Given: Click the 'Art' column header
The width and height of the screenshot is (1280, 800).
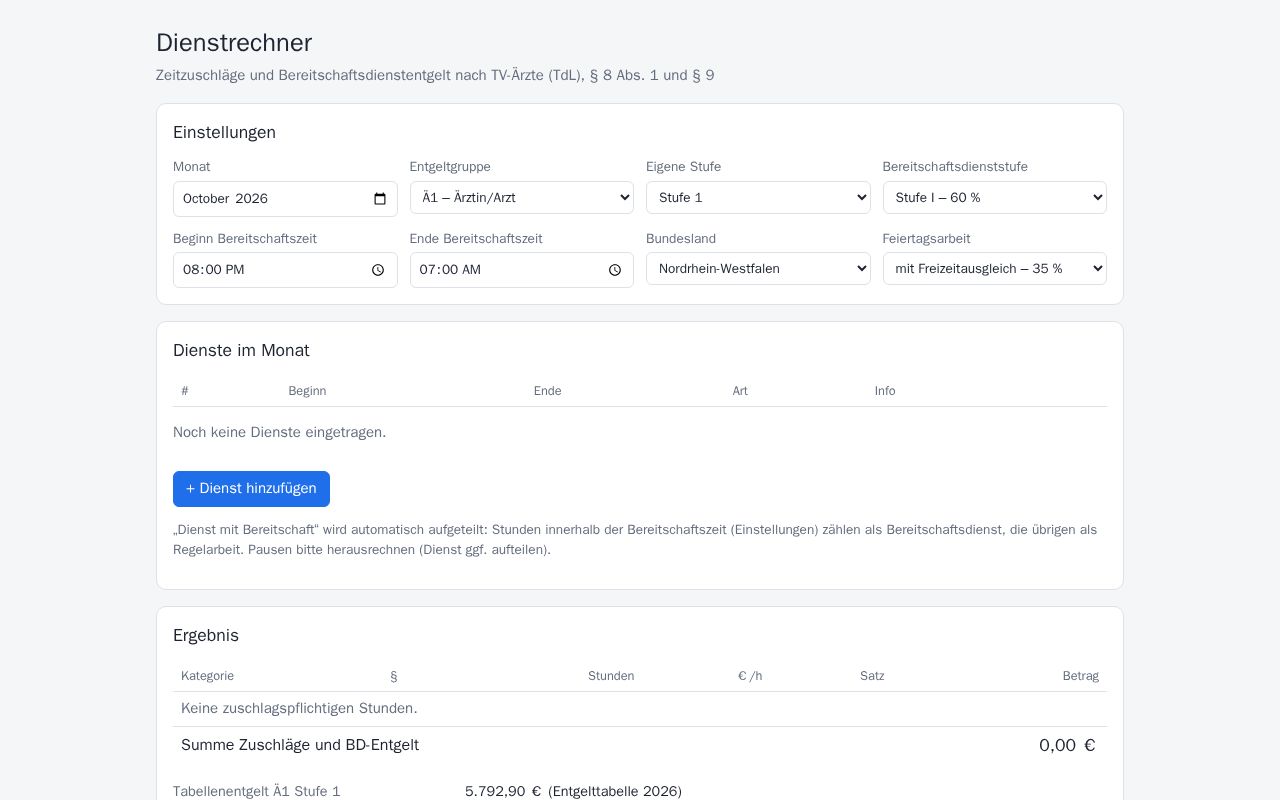Looking at the screenshot, I should [740, 391].
